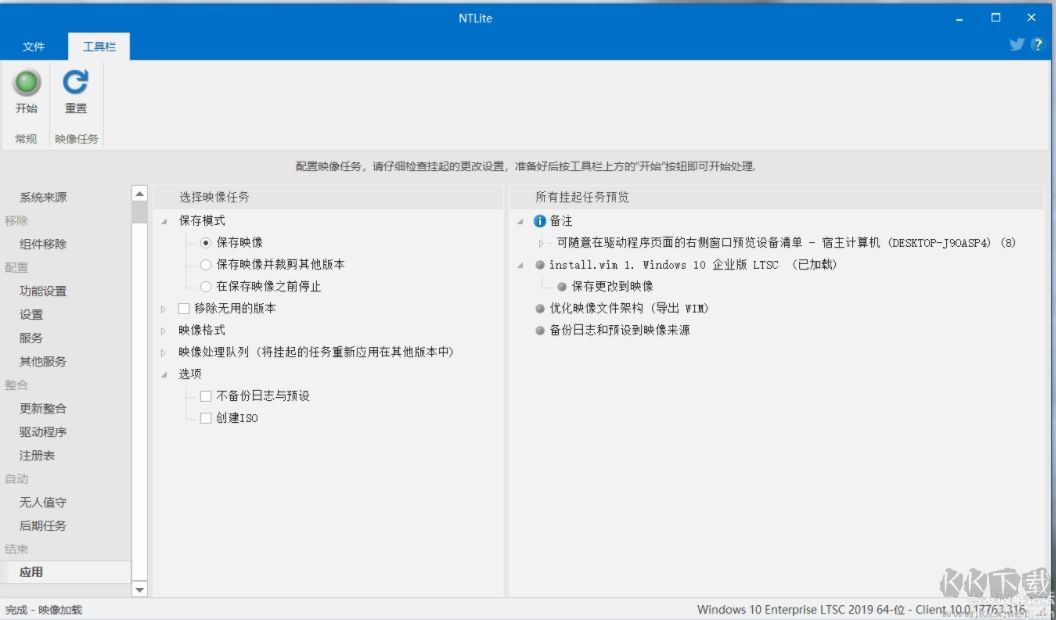Open the 无人值守 section in sidebar
1056x620 pixels.
[x=42, y=502]
